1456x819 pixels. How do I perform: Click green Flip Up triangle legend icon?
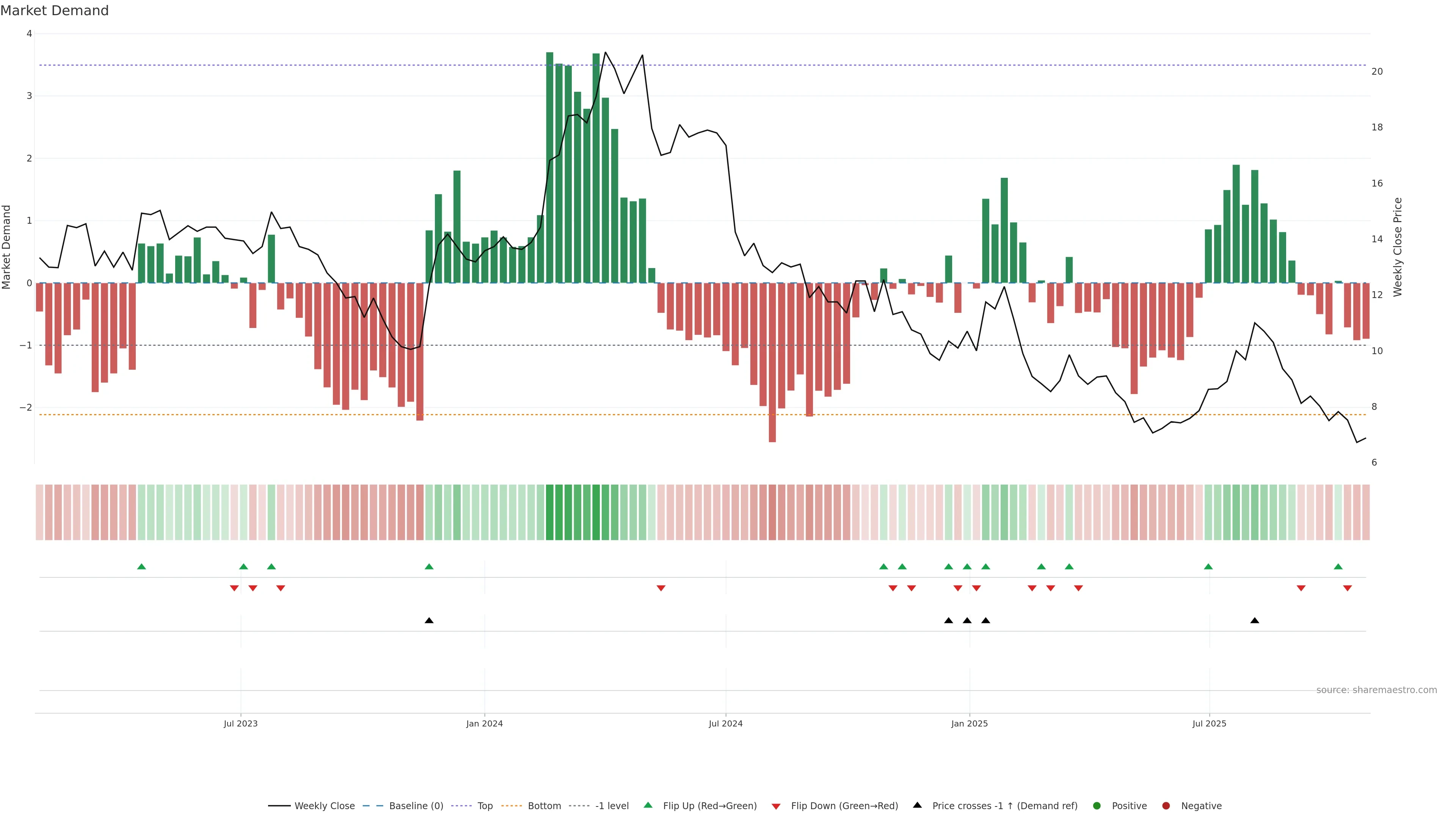click(x=648, y=805)
